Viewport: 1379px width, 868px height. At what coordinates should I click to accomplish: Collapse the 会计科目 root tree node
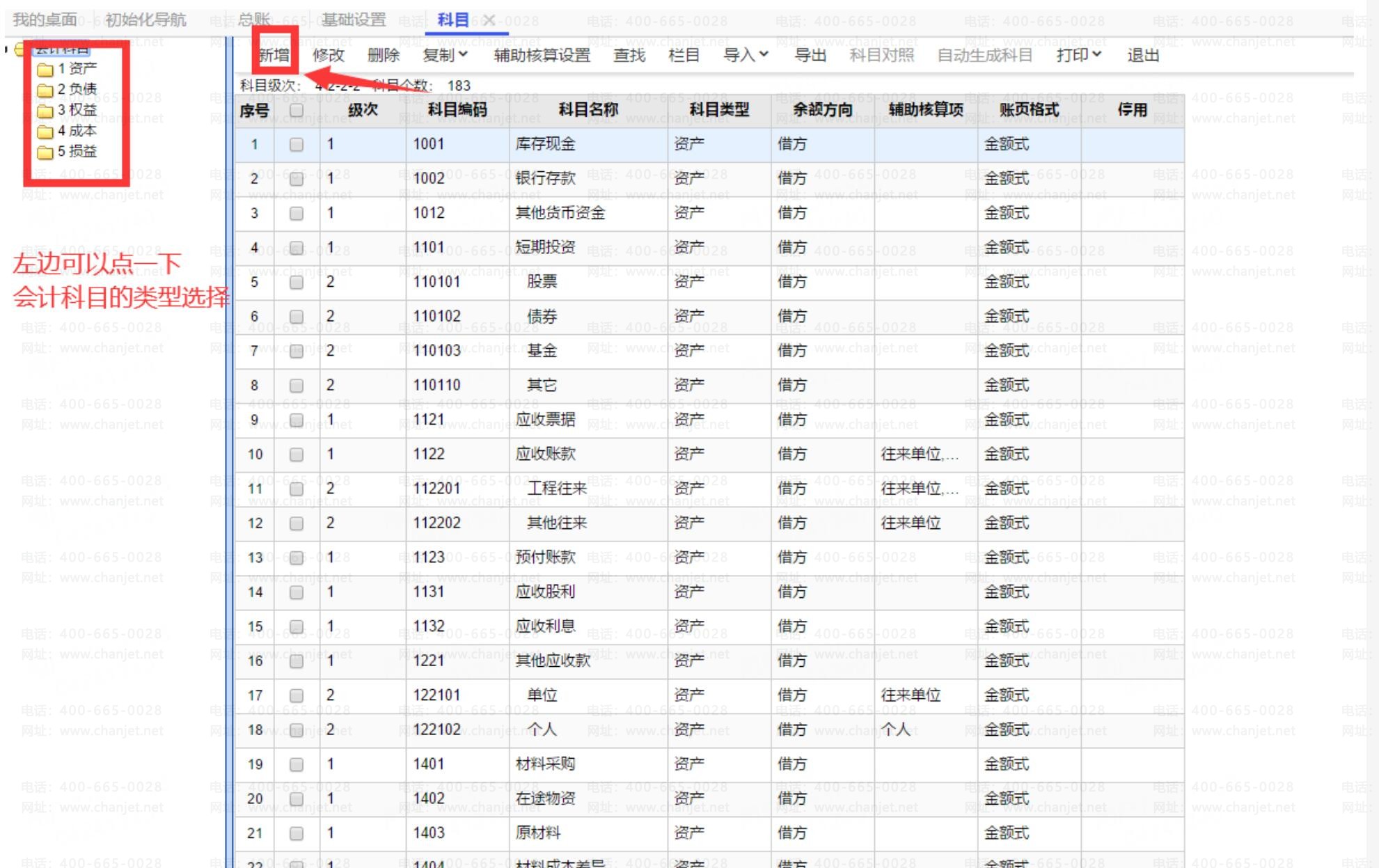(x=6, y=49)
